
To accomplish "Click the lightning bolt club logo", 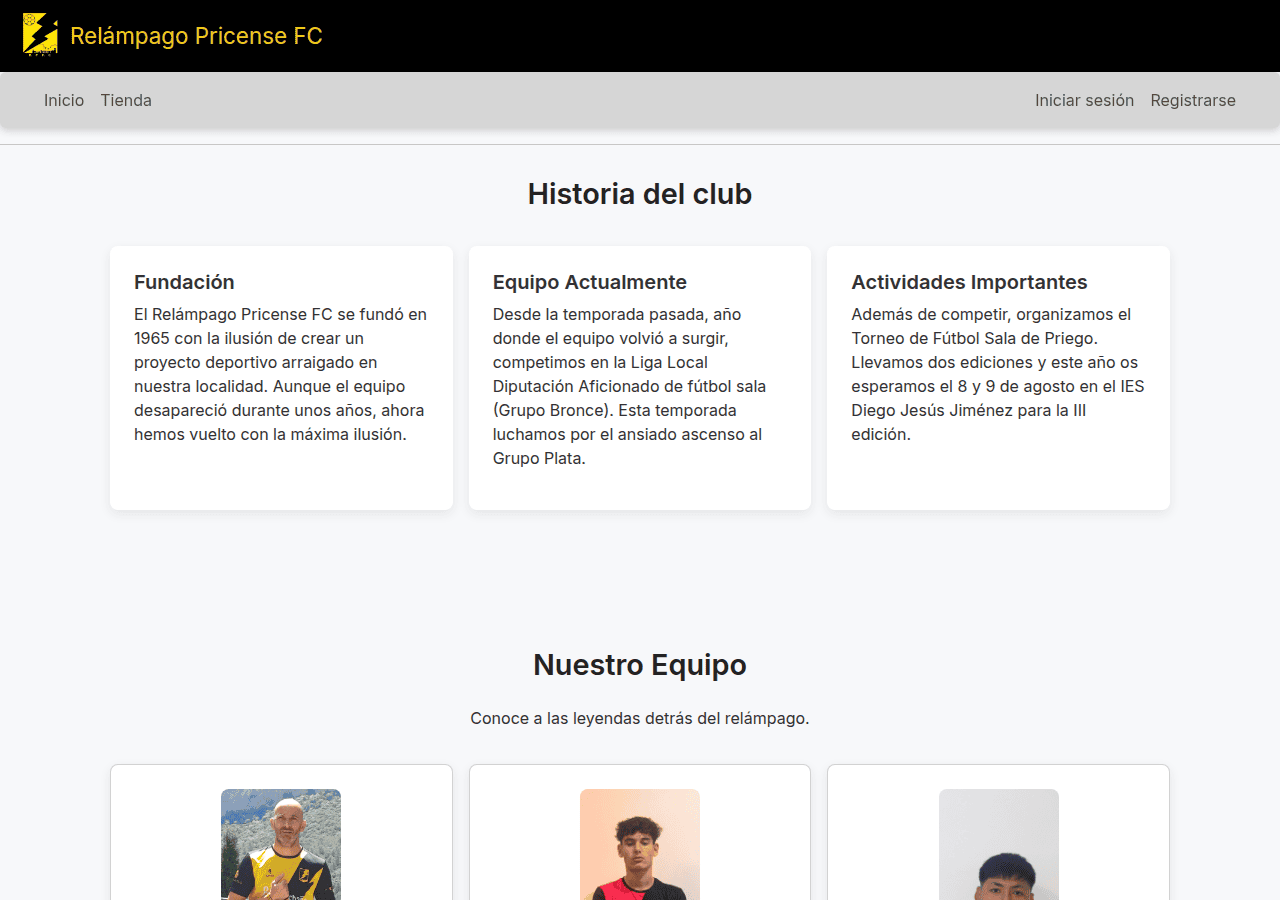I will (40, 35).
